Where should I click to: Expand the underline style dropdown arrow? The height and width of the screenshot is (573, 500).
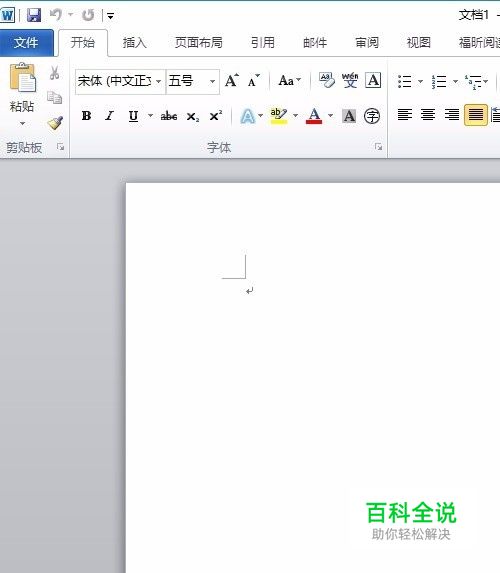coord(150,116)
